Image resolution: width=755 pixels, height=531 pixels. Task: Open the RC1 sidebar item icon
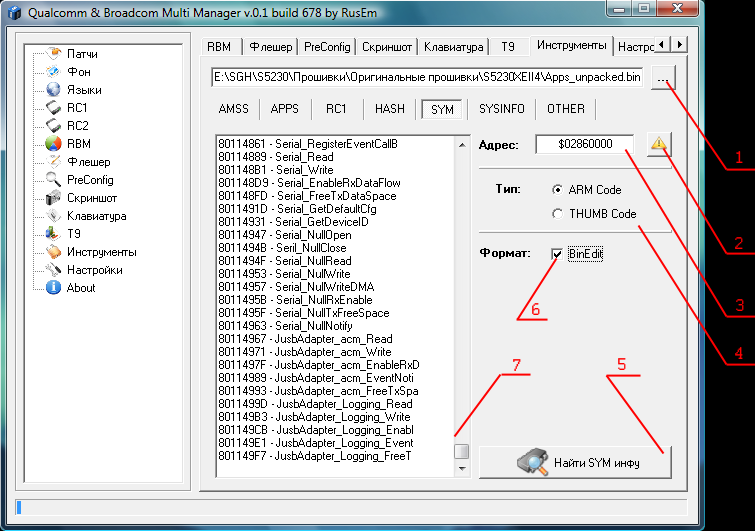point(55,108)
